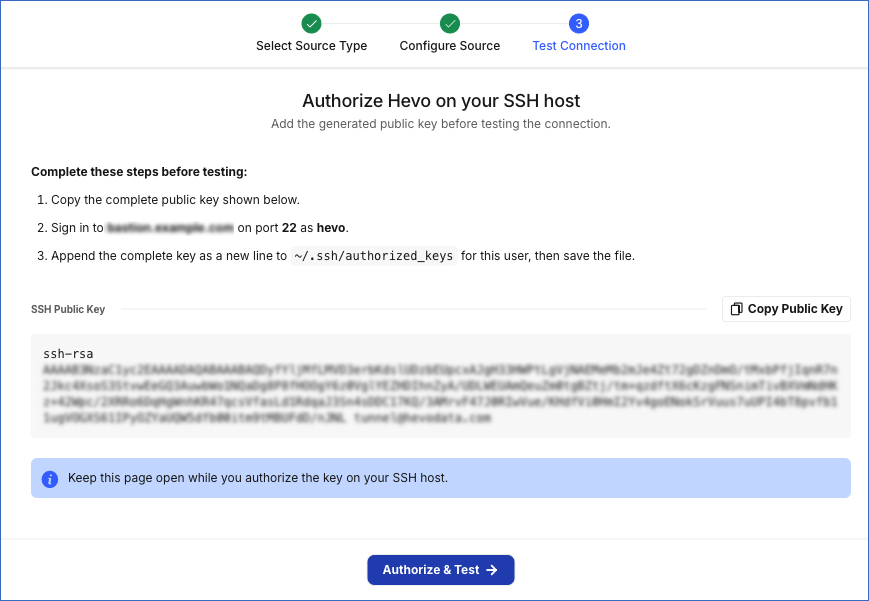Click the blurred bastion hostname in step 2
The width and height of the screenshot is (869, 601).
(x=170, y=228)
